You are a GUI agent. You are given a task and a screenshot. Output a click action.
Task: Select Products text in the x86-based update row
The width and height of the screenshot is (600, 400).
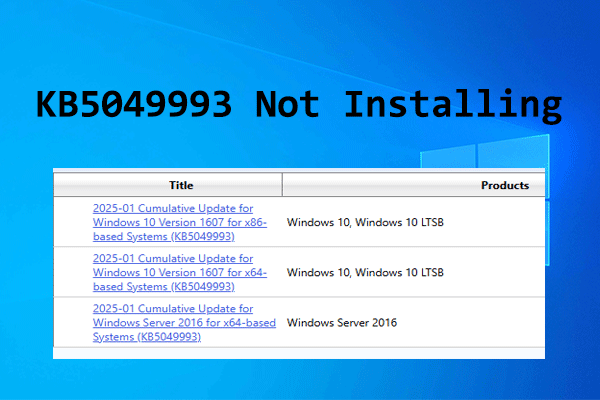pos(365,222)
